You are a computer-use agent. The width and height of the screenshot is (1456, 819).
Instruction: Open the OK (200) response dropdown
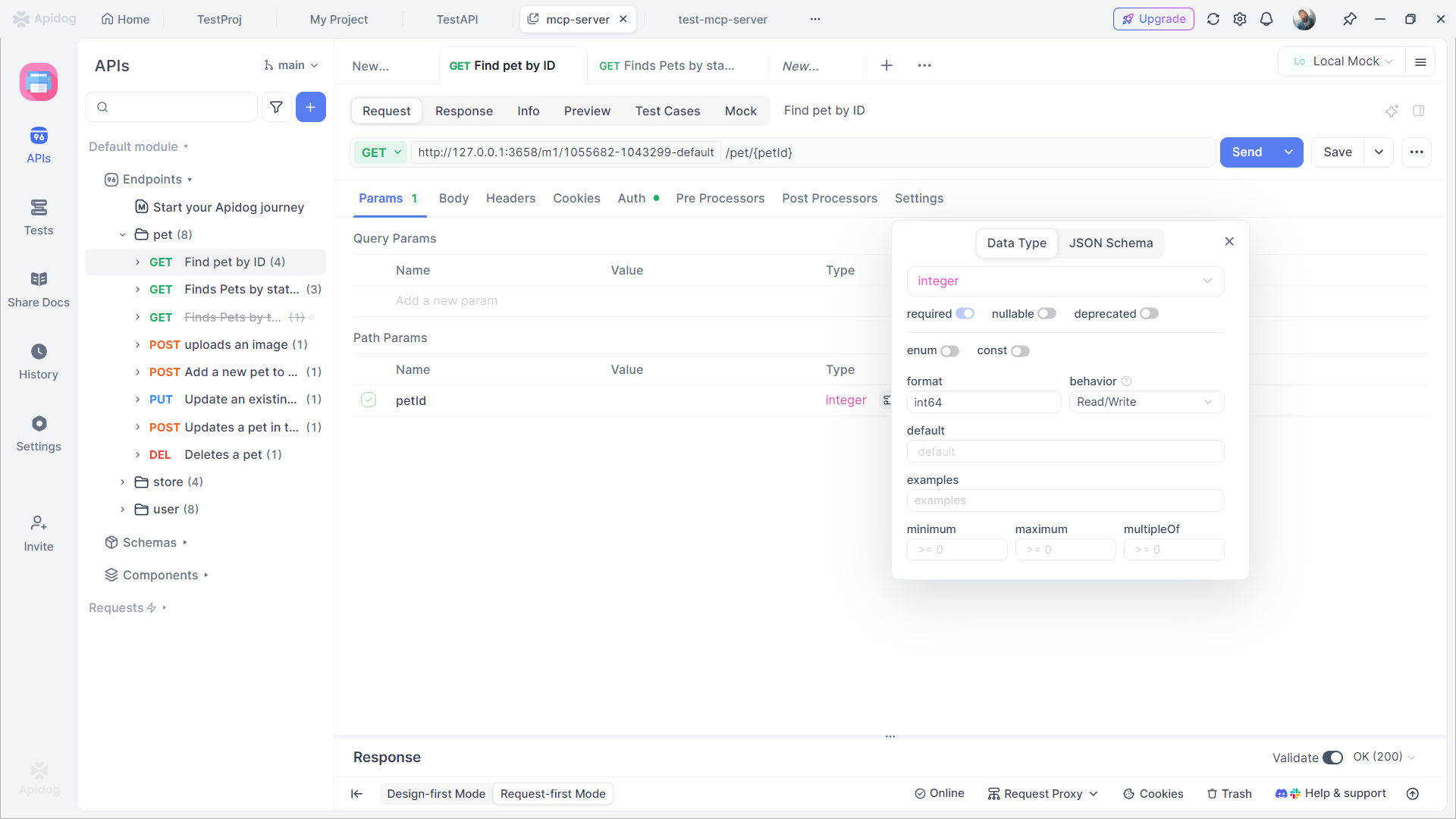[x=1384, y=758]
